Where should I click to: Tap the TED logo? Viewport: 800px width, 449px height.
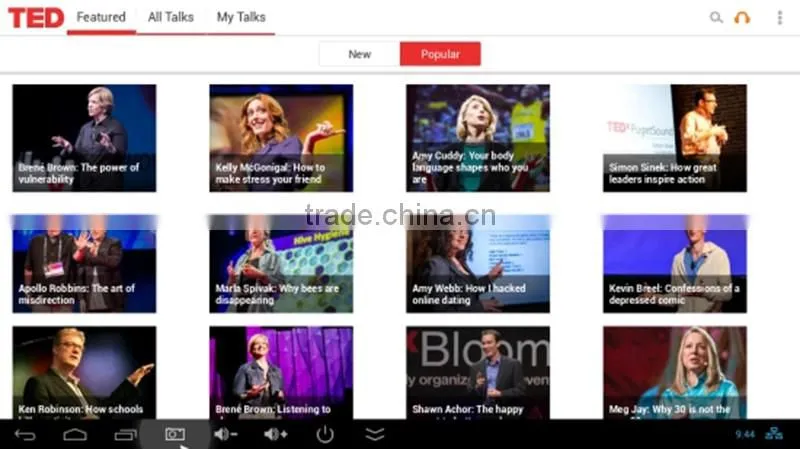tap(36, 18)
